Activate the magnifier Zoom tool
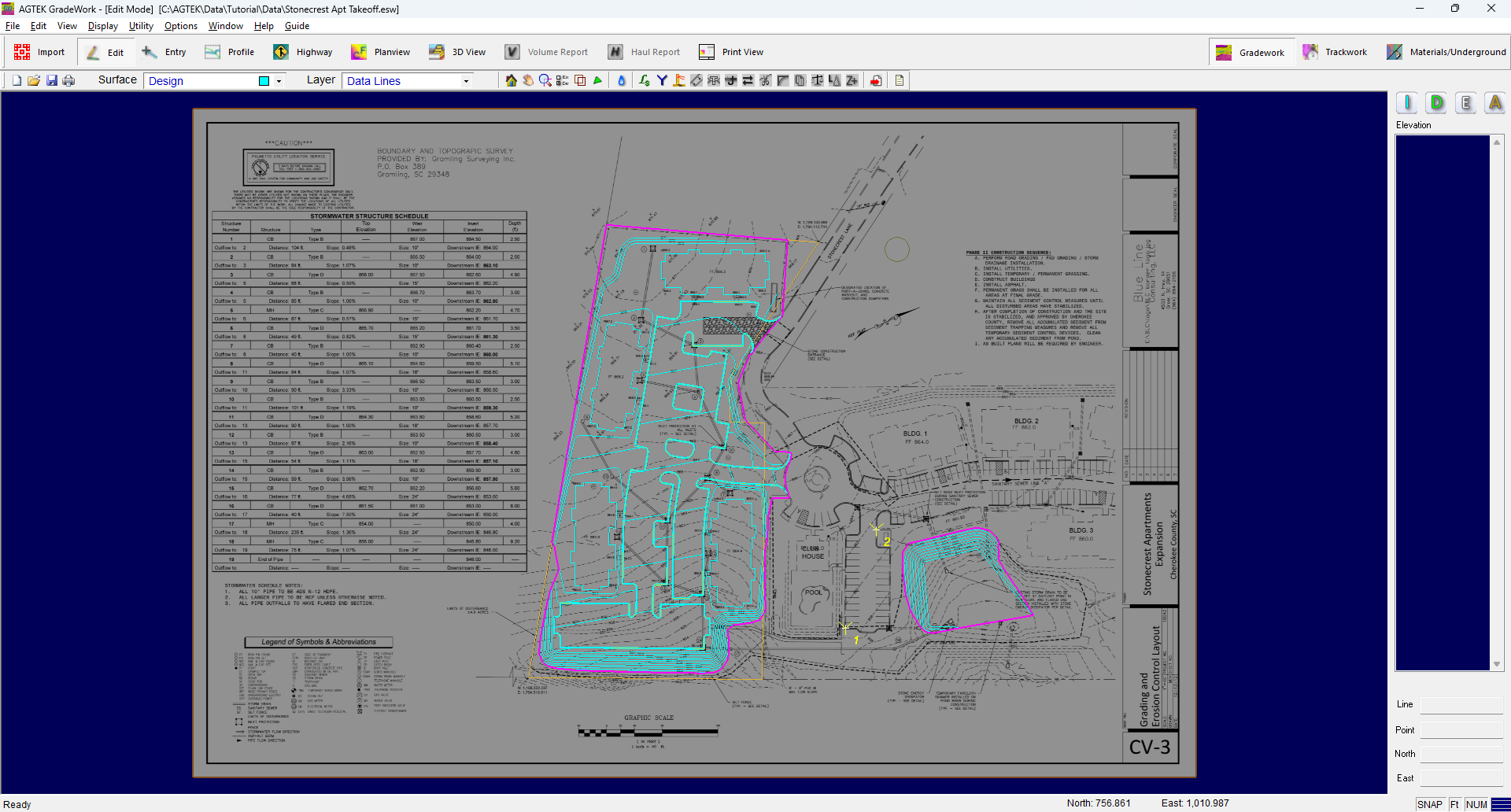The width and height of the screenshot is (1511, 812). pos(545,79)
